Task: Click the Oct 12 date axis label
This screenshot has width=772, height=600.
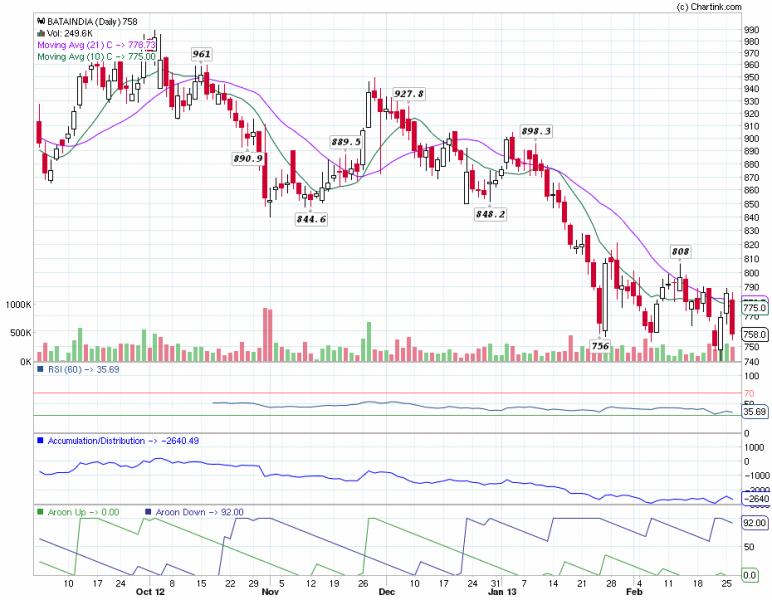Action: [151, 592]
